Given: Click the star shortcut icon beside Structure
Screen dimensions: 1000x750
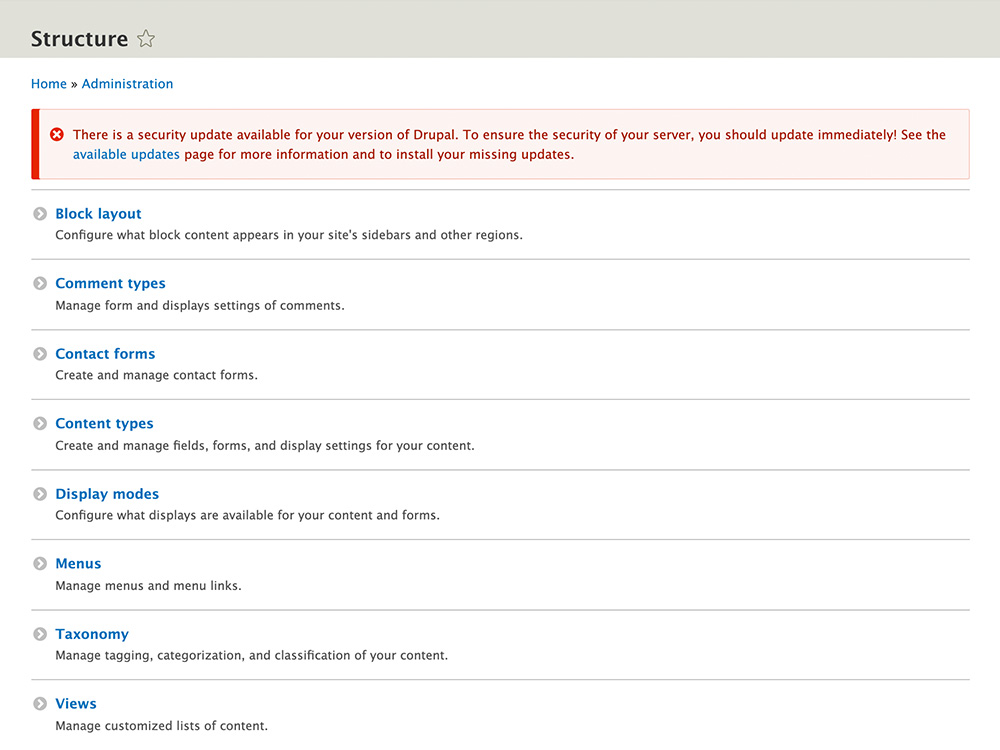Looking at the screenshot, I should (x=146, y=39).
